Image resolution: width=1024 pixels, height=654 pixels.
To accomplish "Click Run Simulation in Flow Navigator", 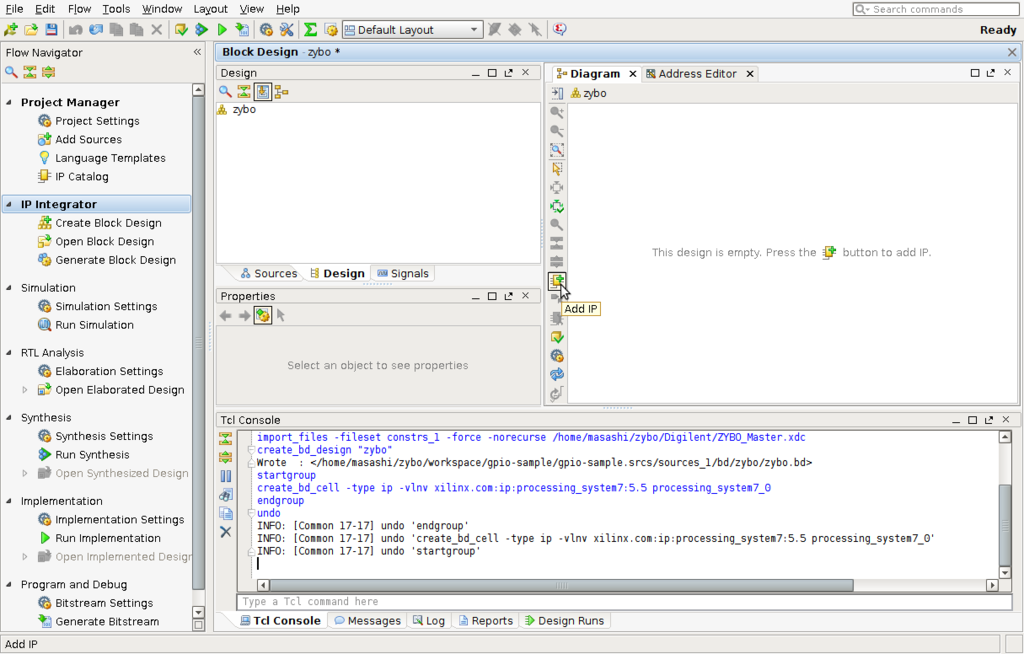I will click(x=94, y=325).
